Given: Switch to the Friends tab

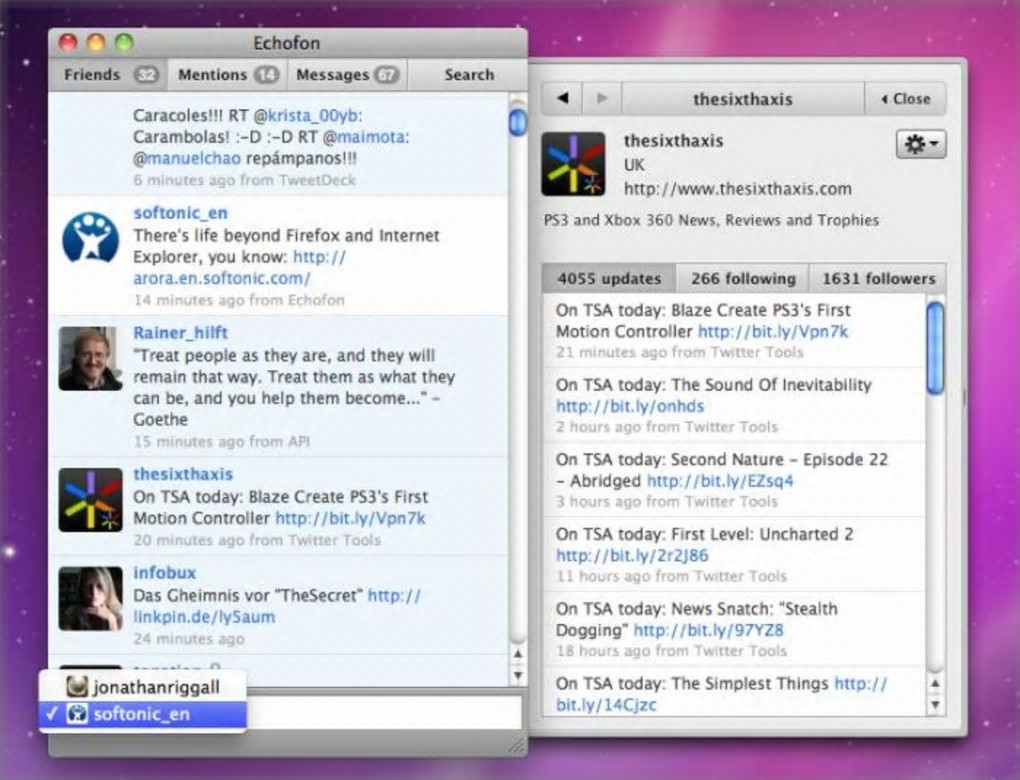Looking at the screenshot, I should 108,75.
